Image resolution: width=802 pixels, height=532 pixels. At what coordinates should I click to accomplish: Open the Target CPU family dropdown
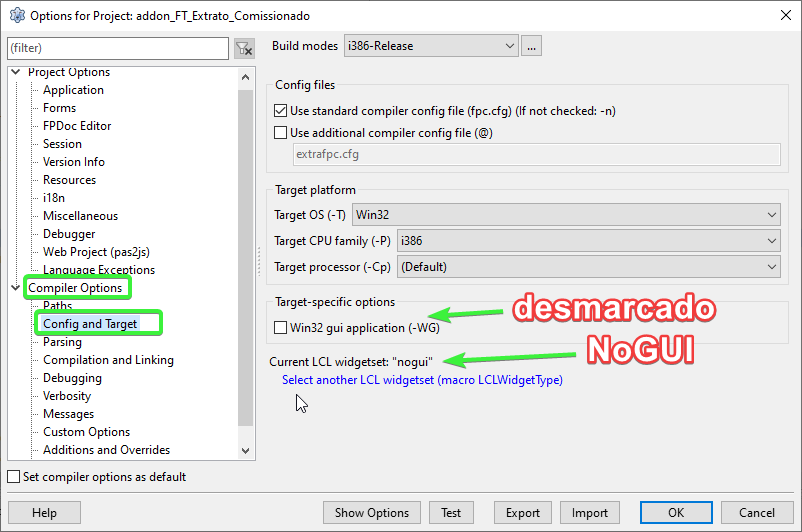pyautogui.click(x=589, y=241)
